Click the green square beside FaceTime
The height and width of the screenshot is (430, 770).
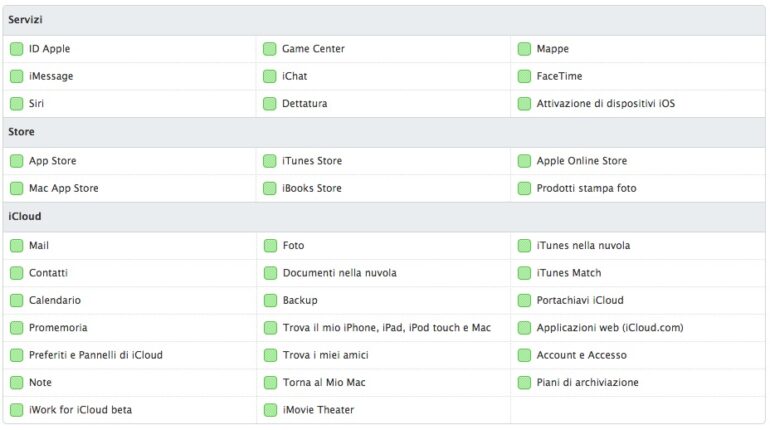[524, 76]
